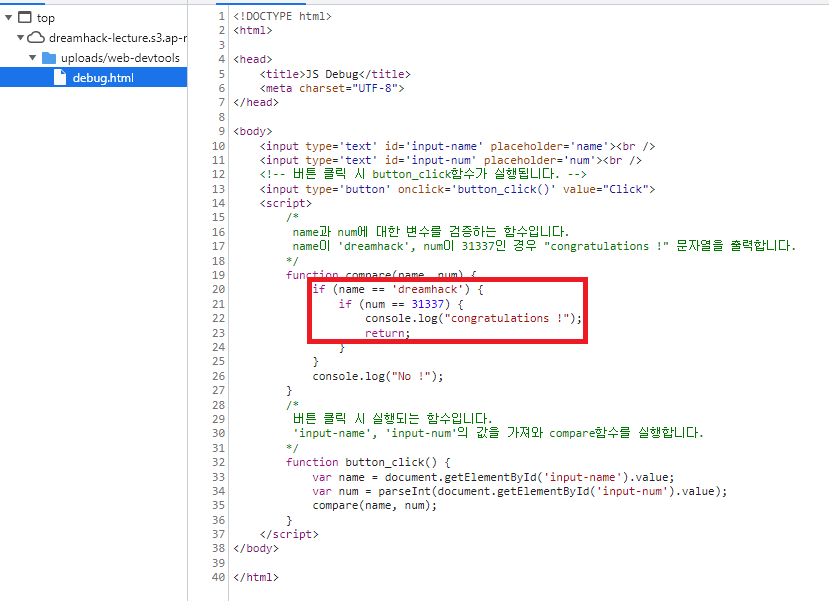The width and height of the screenshot is (829, 601).
Task: Click the JS Debug title text
Action: tap(332, 74)
